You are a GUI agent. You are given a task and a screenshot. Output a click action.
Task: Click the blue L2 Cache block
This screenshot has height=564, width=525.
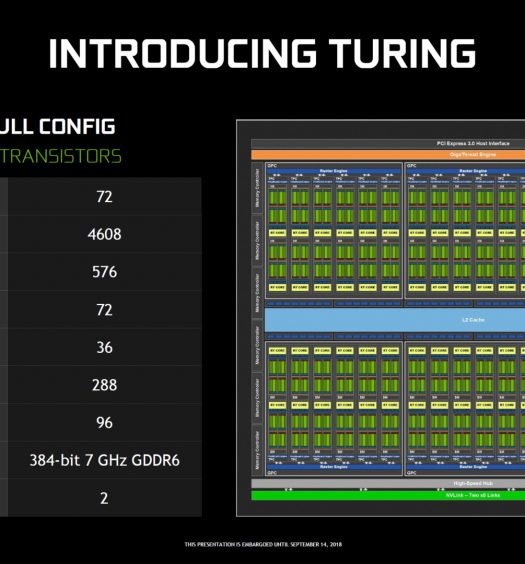tap(395, 320)
